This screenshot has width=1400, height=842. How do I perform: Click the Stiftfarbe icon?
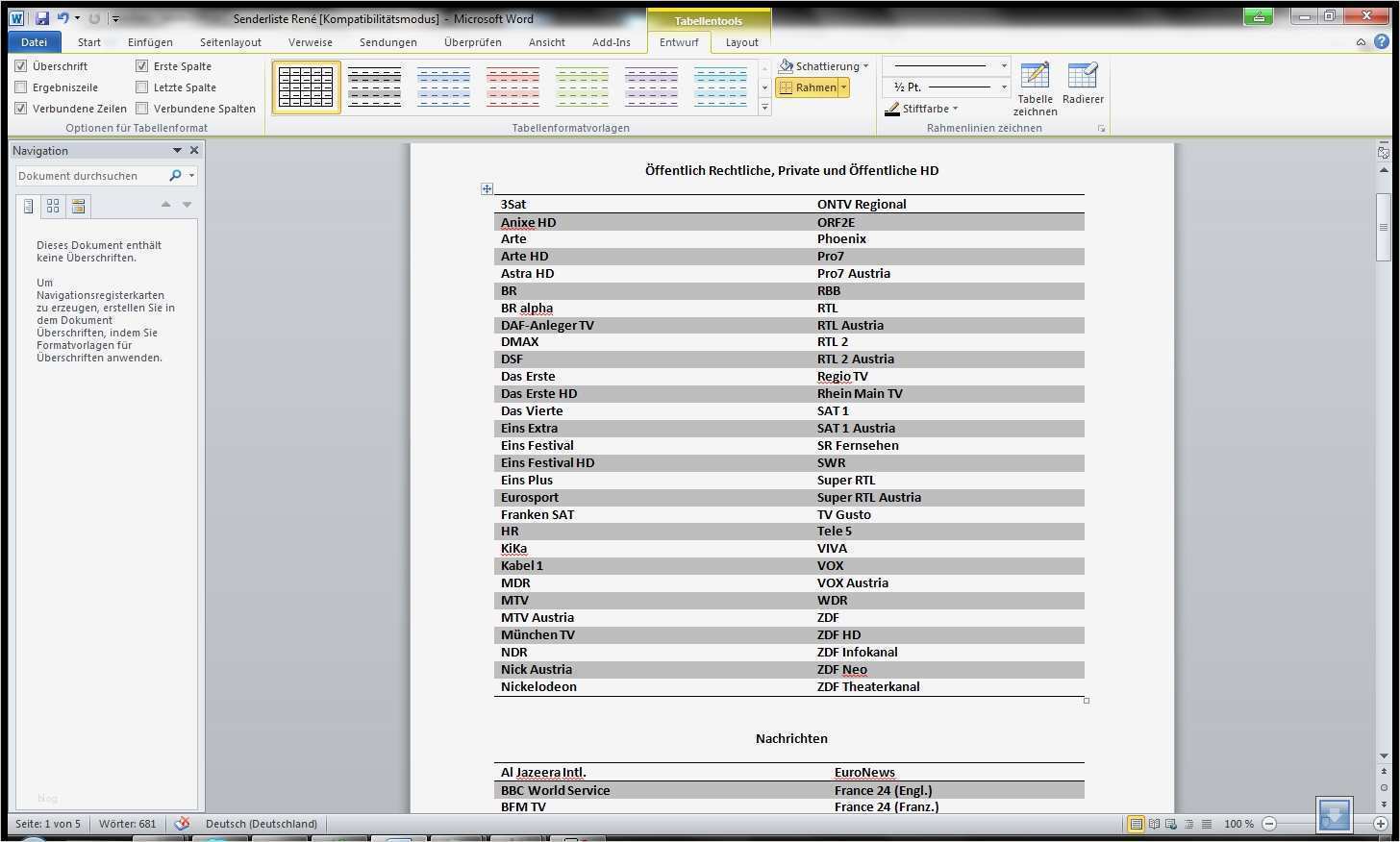click(894, 109)
